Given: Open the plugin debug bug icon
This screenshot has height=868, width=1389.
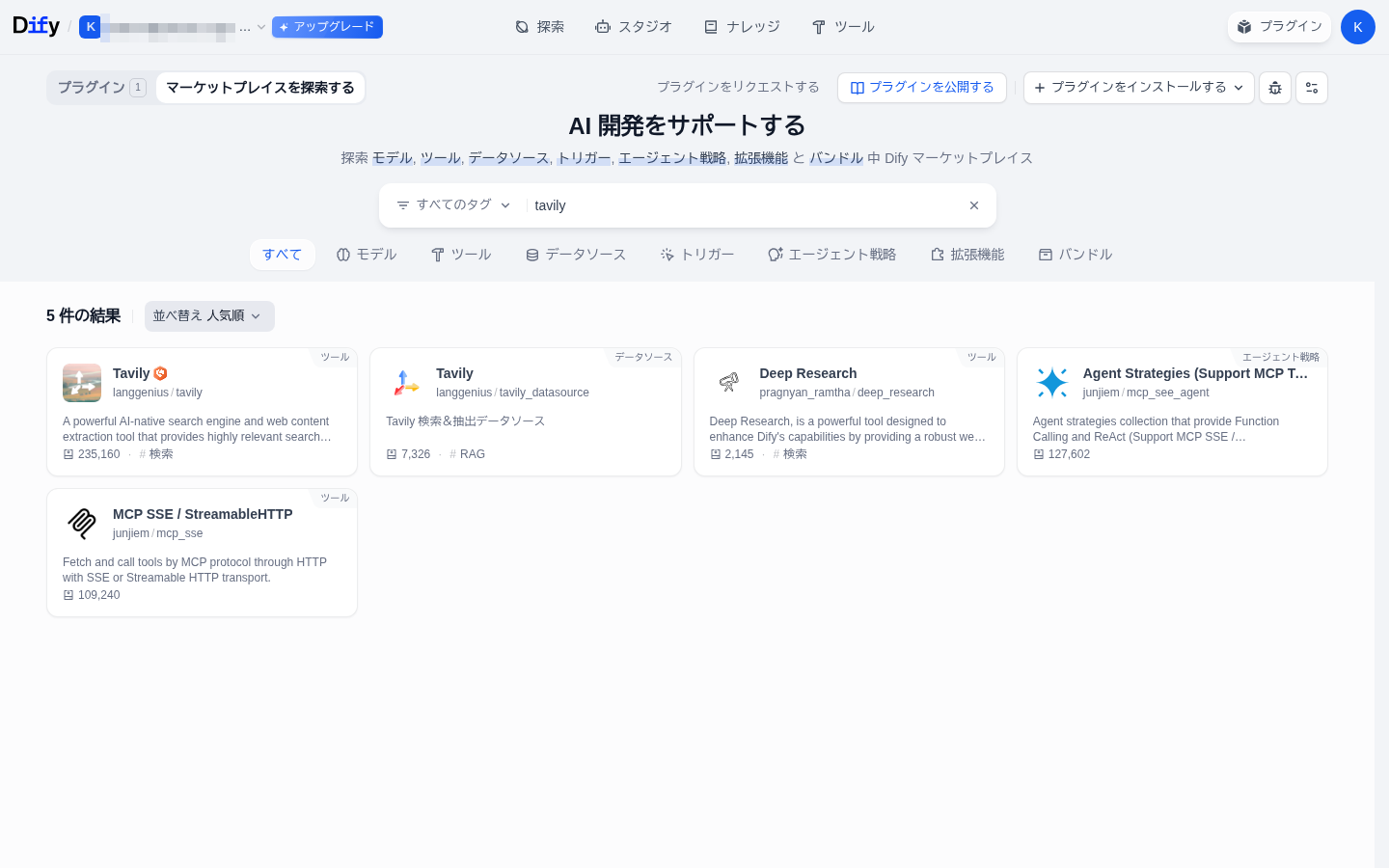Looking at the screenshot, I should pyautogui.click(x=1275, y=88).
